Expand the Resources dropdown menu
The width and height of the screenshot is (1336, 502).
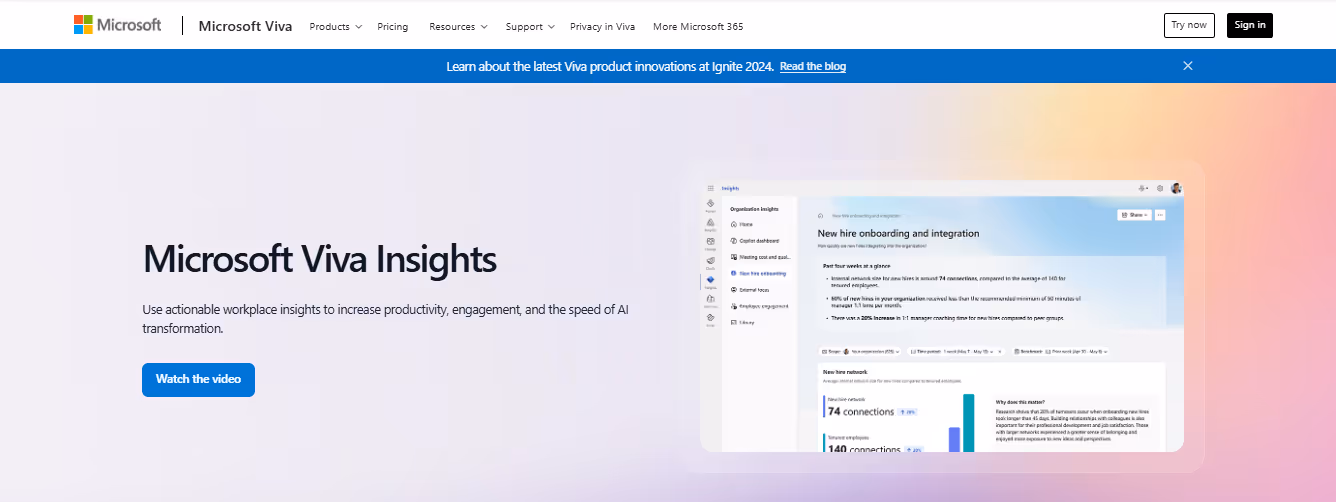pyautogui.click(x=458, y=26)
